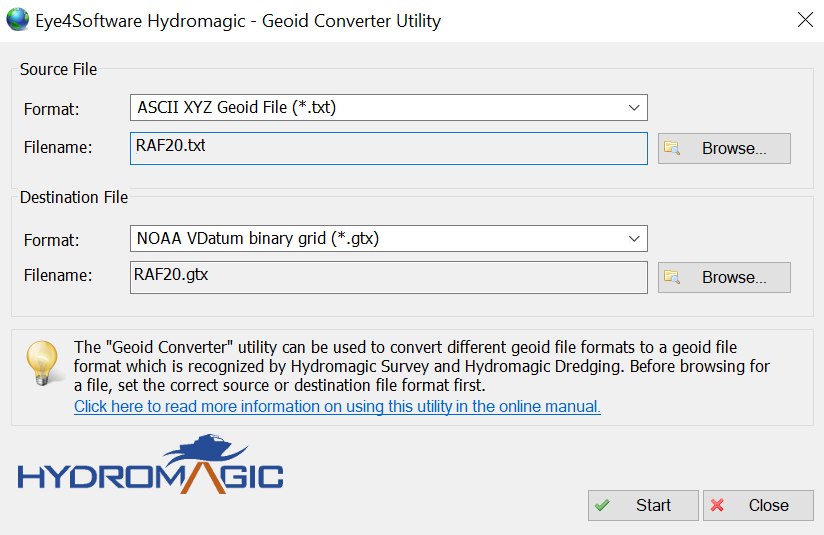Click the globe application icon in title bar
824x535 pixels.
point(18,20)
